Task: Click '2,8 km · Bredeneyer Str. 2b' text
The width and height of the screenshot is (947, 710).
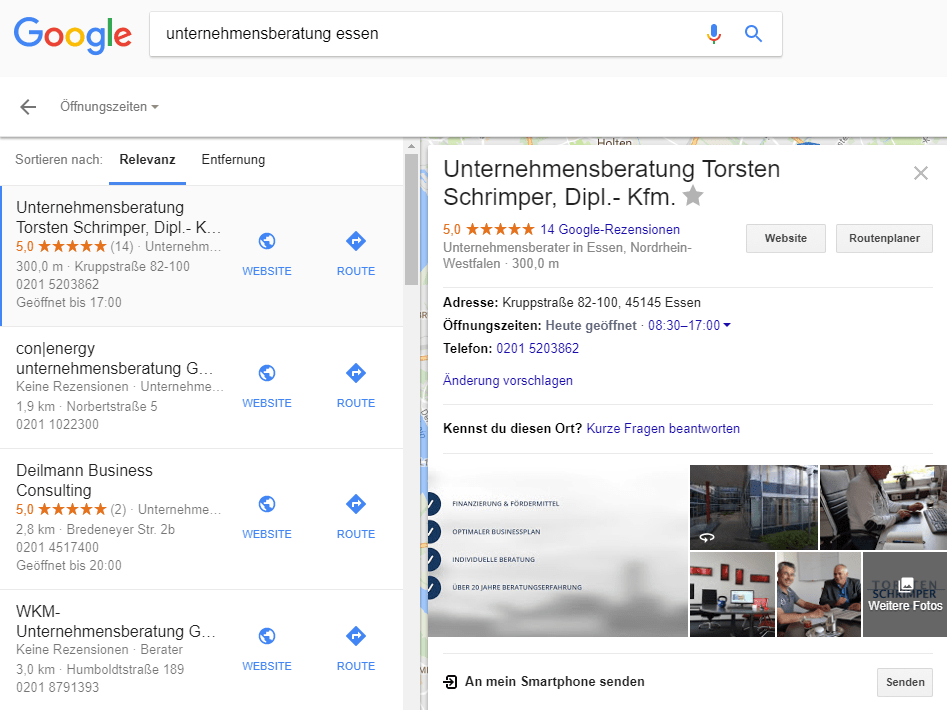Action: [95, 529]
